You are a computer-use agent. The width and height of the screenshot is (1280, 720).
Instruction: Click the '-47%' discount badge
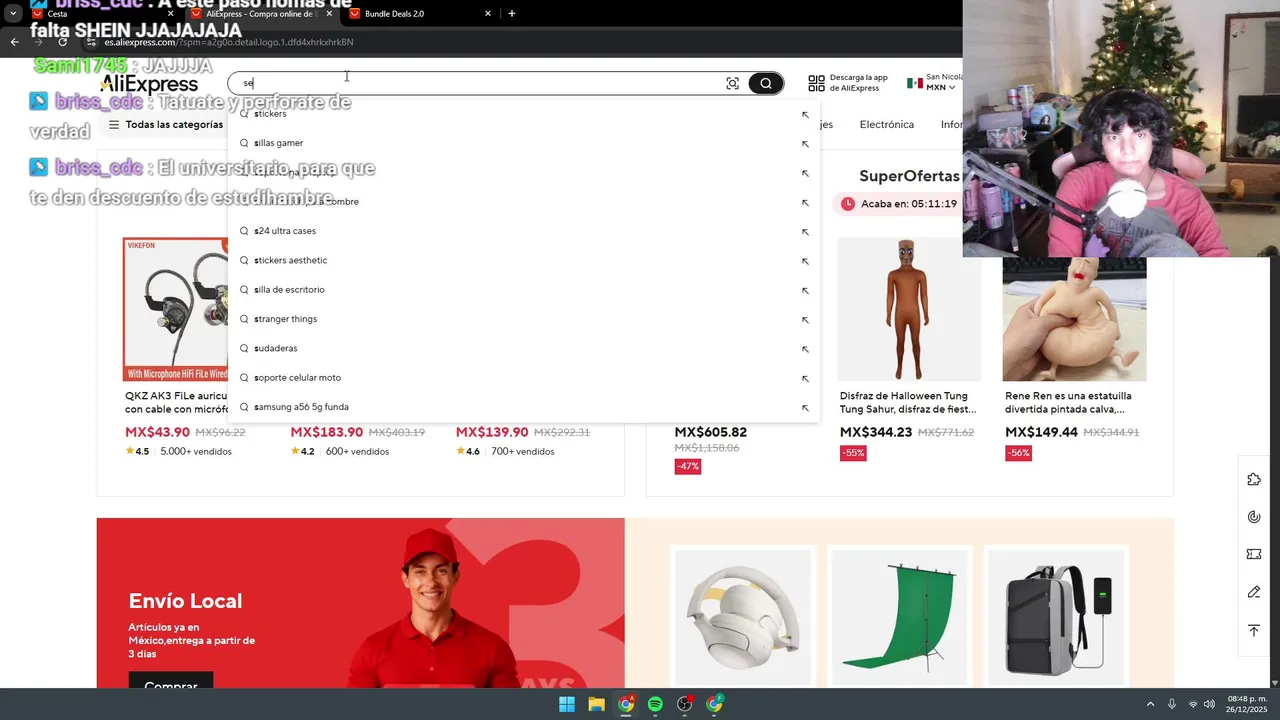tap(688, 466)
